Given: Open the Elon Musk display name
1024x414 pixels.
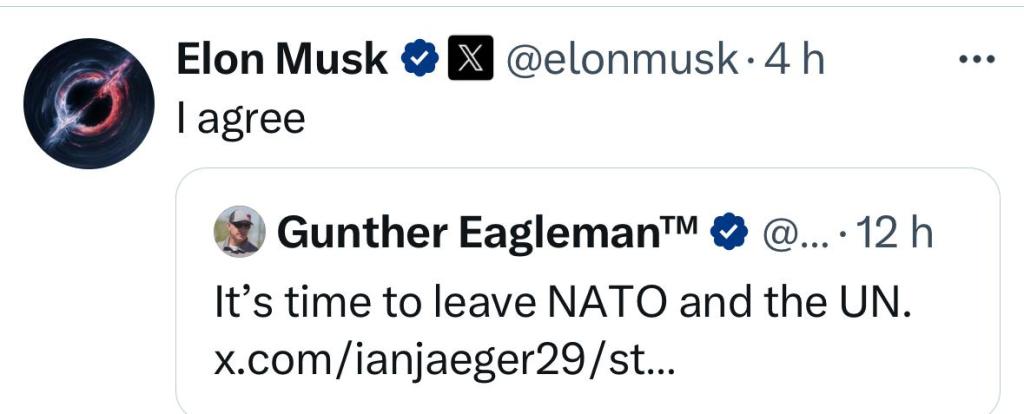Looking at the screenshot, I should coord(282,61).
